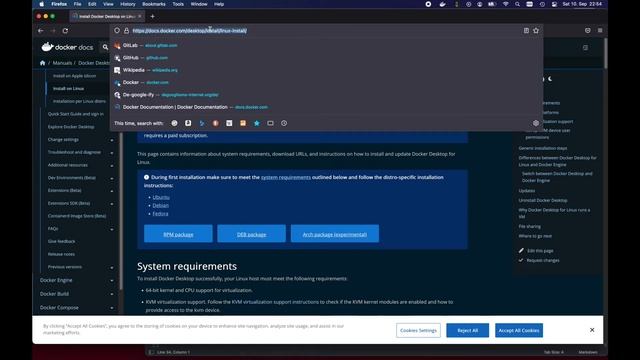Open the Bookmarks menu
The image size is (640, 360).
[154, 4]
